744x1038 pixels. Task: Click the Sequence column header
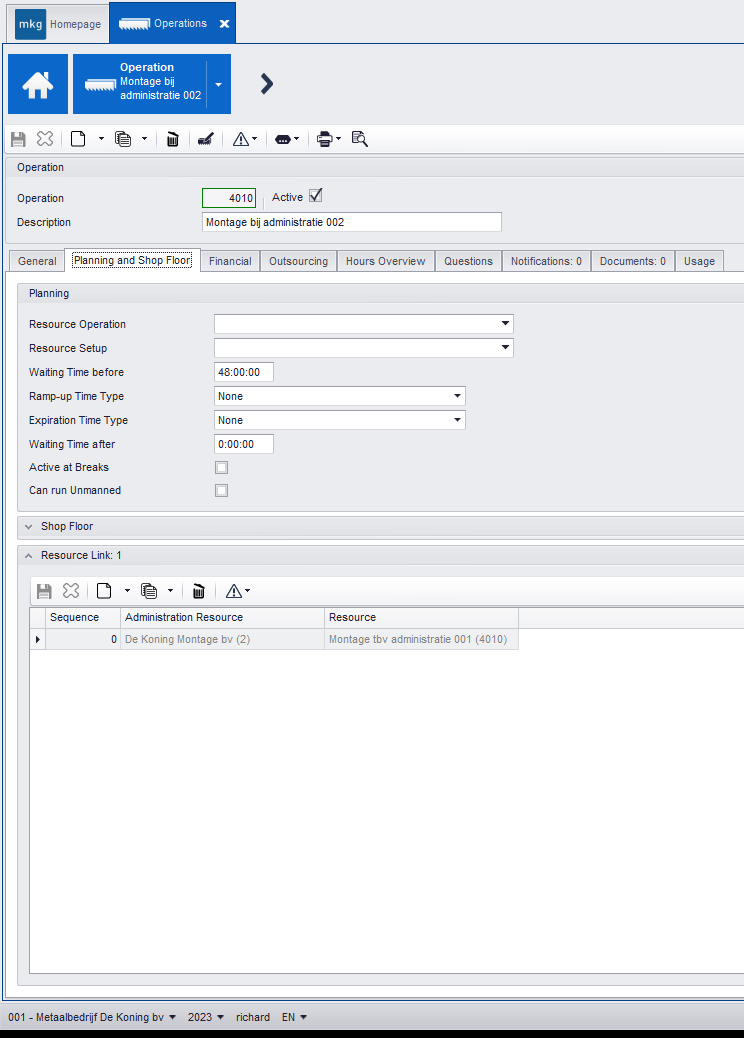(x=83, y=618)
